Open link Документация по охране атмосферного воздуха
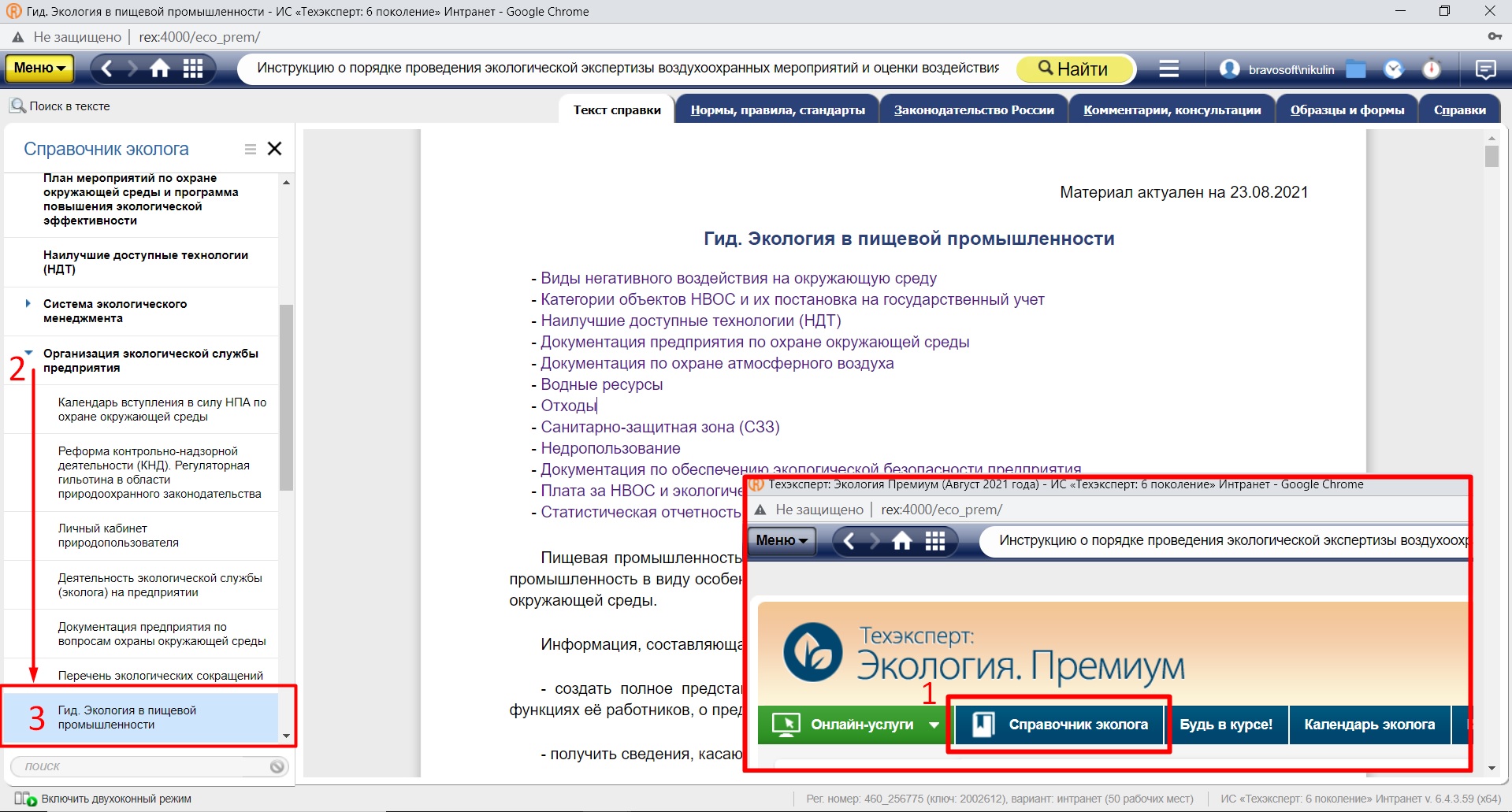 pos(717,363)
